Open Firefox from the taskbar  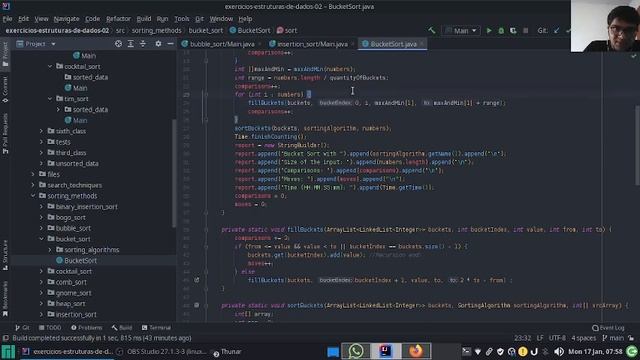(x=416, y=351)
